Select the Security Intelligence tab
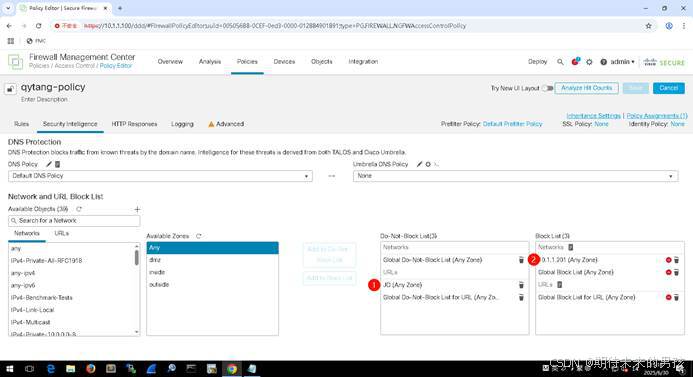Viewport: 693px width, 377px height. coord(70,124)
